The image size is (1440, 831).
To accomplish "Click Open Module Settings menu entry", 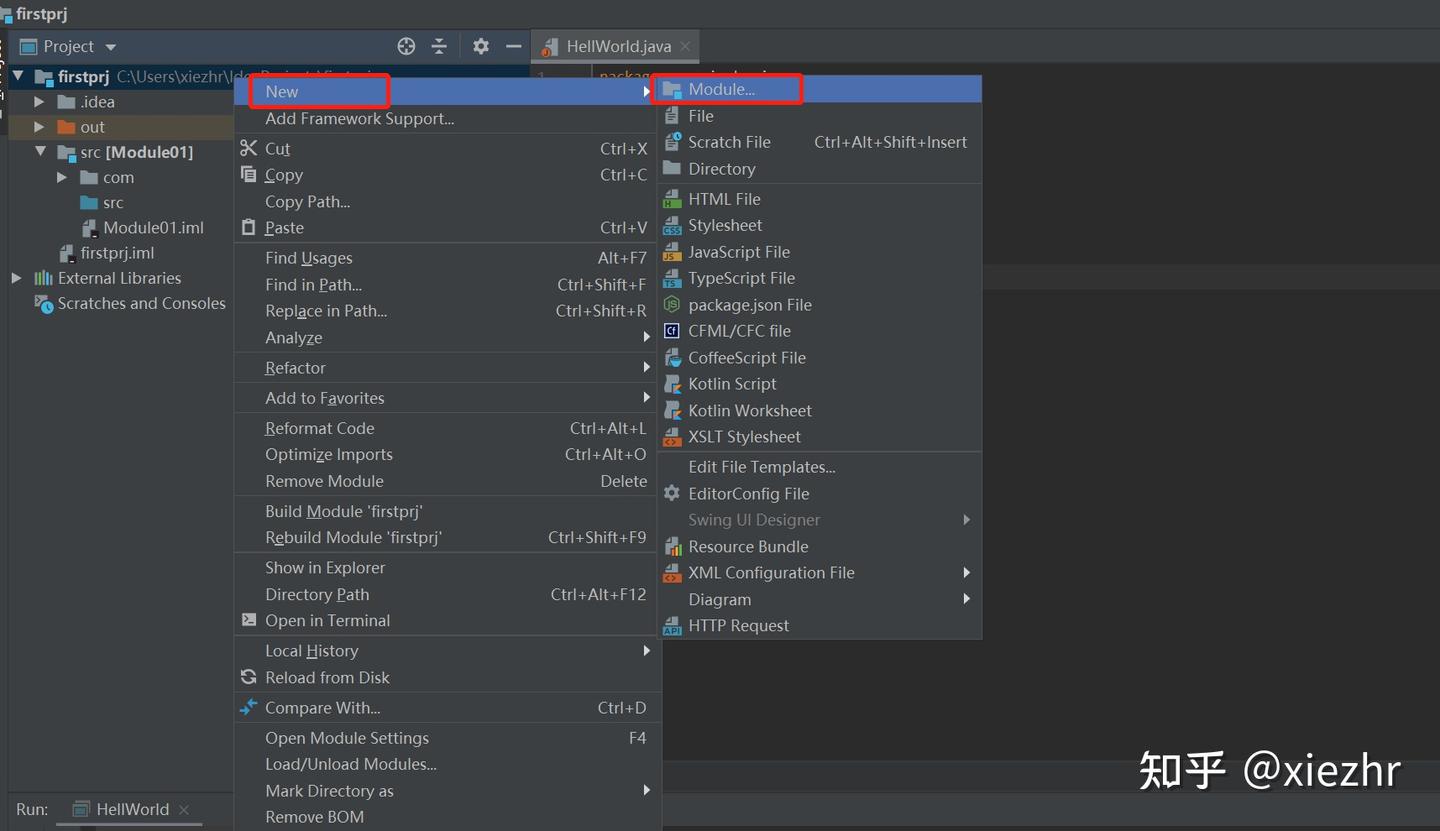I will (347, 737).
